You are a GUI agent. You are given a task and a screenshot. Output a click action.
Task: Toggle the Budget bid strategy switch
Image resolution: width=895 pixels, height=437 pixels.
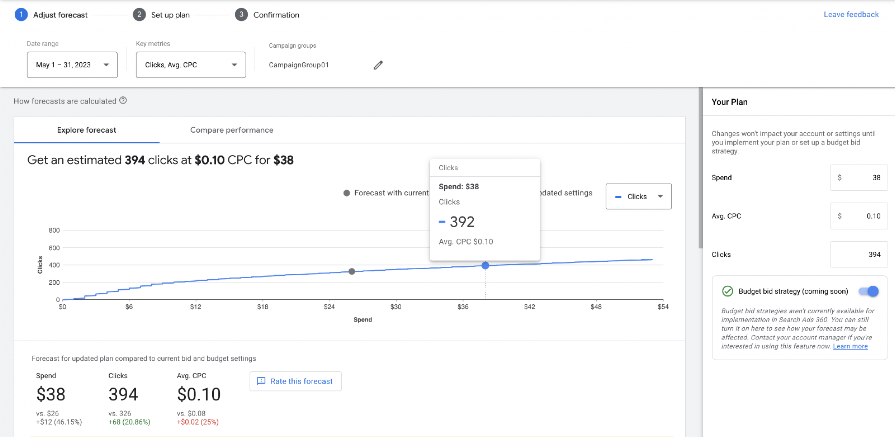click(868, 291)
